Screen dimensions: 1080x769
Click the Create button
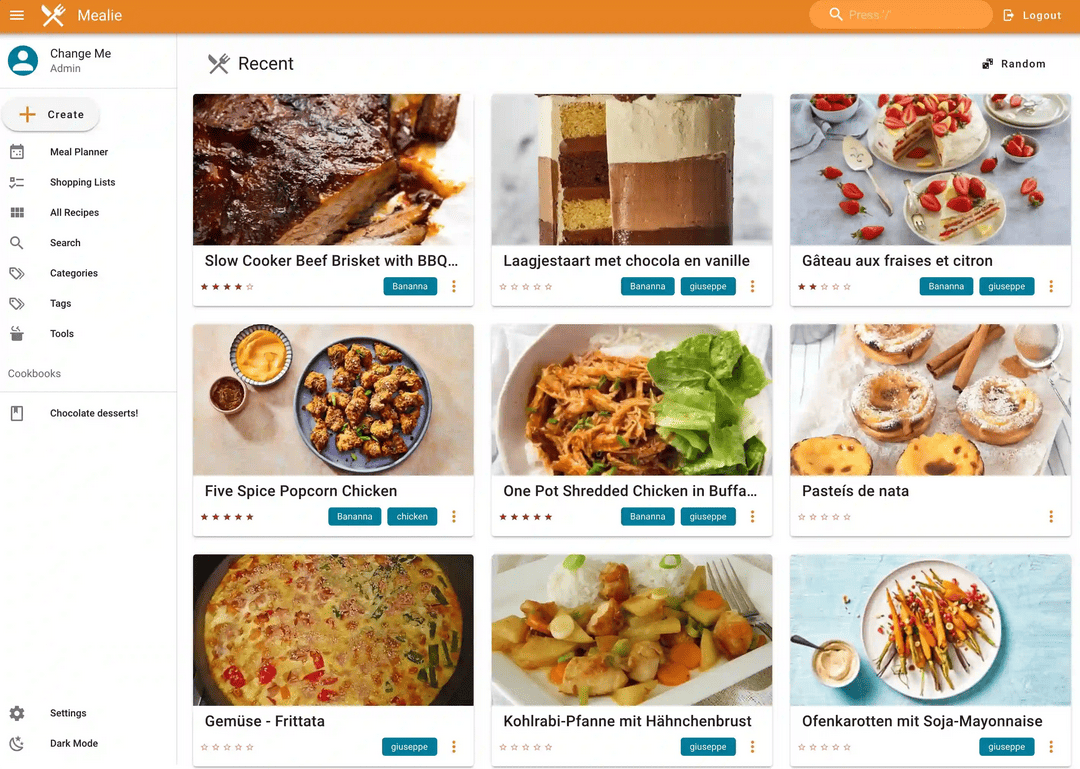pyautogui.click(x=51, y=114)
